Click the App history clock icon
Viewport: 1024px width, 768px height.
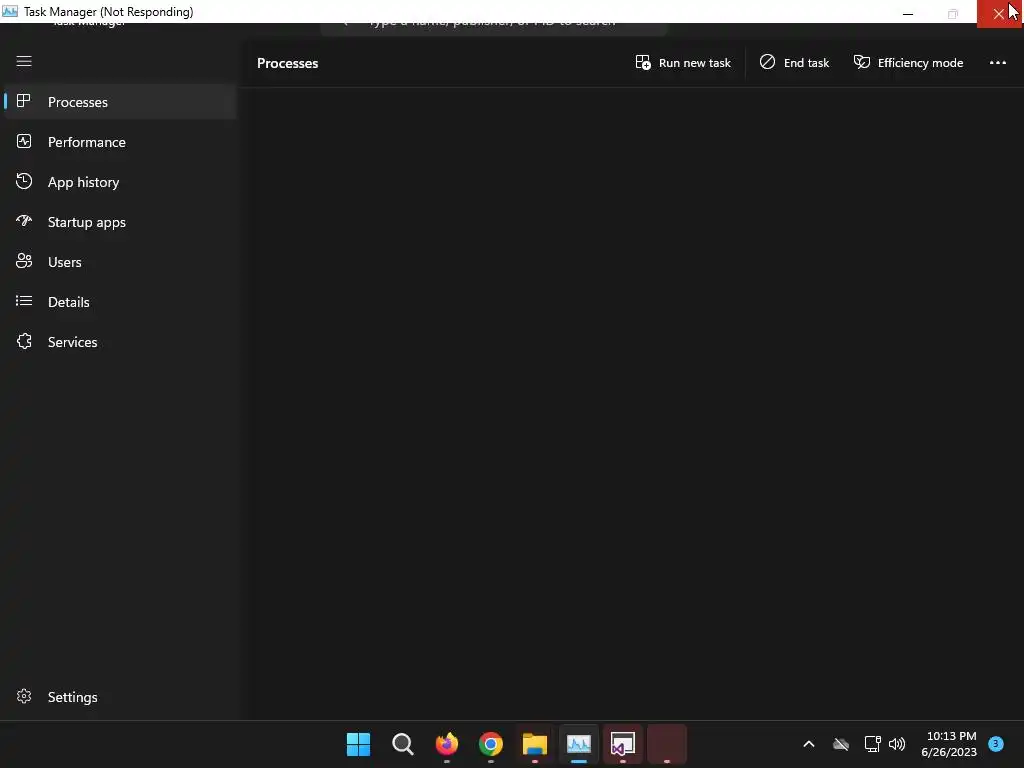[24, 181]
